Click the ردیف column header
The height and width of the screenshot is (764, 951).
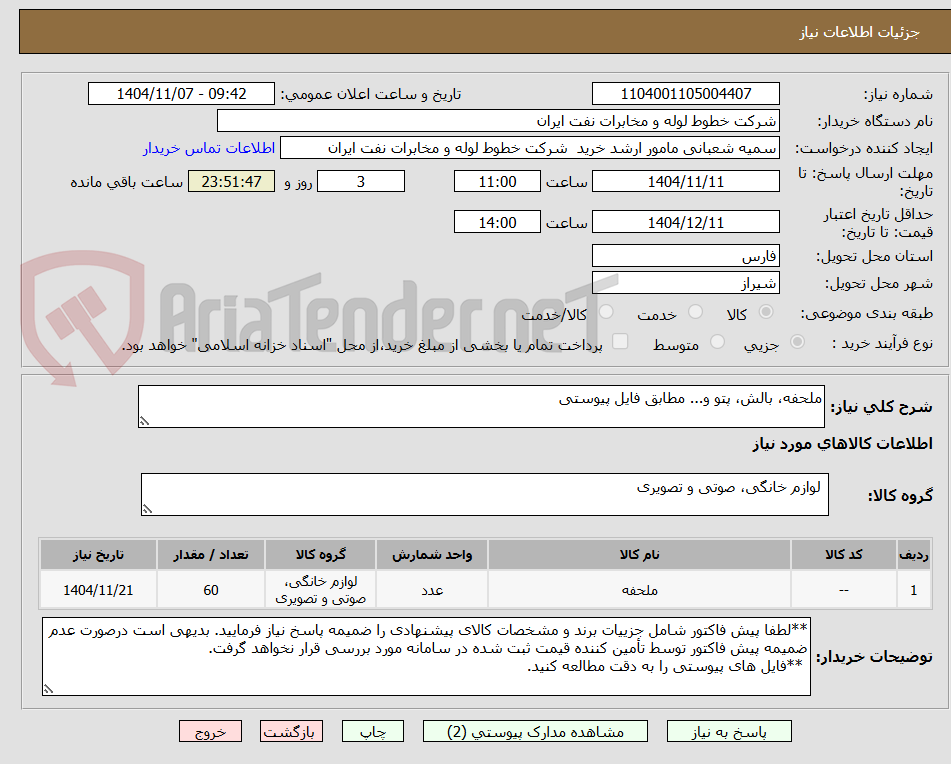(x=914, y=554)
